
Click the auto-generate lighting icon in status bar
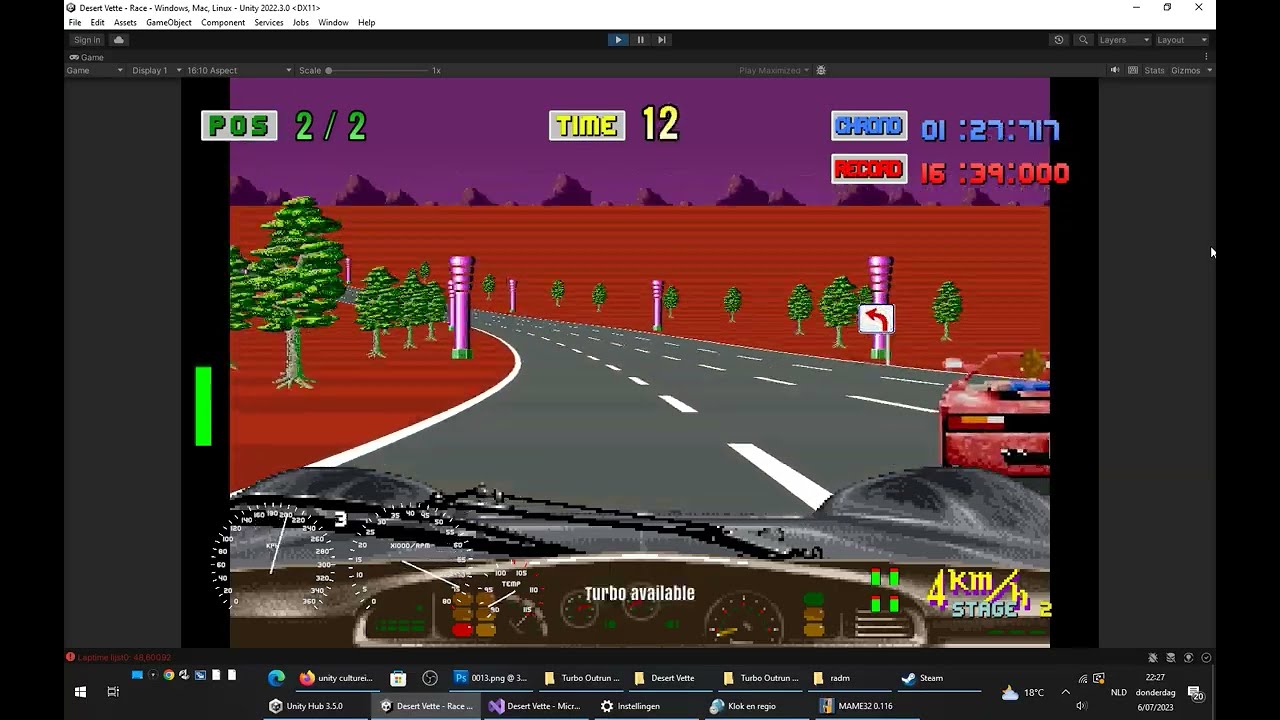coord(1189,657)
